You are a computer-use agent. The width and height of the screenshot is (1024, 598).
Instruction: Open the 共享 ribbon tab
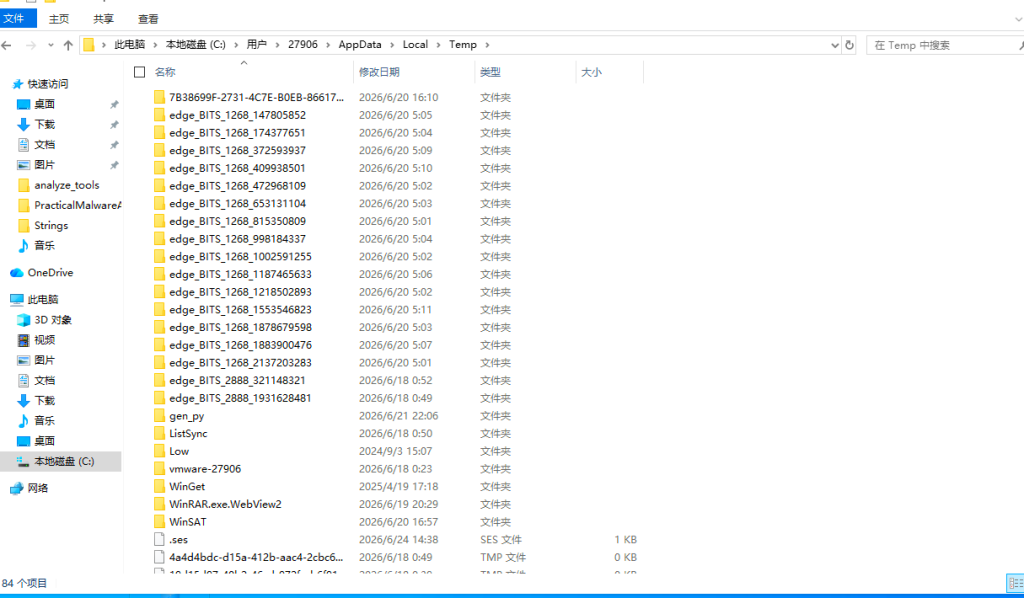(x=103, y=19)
